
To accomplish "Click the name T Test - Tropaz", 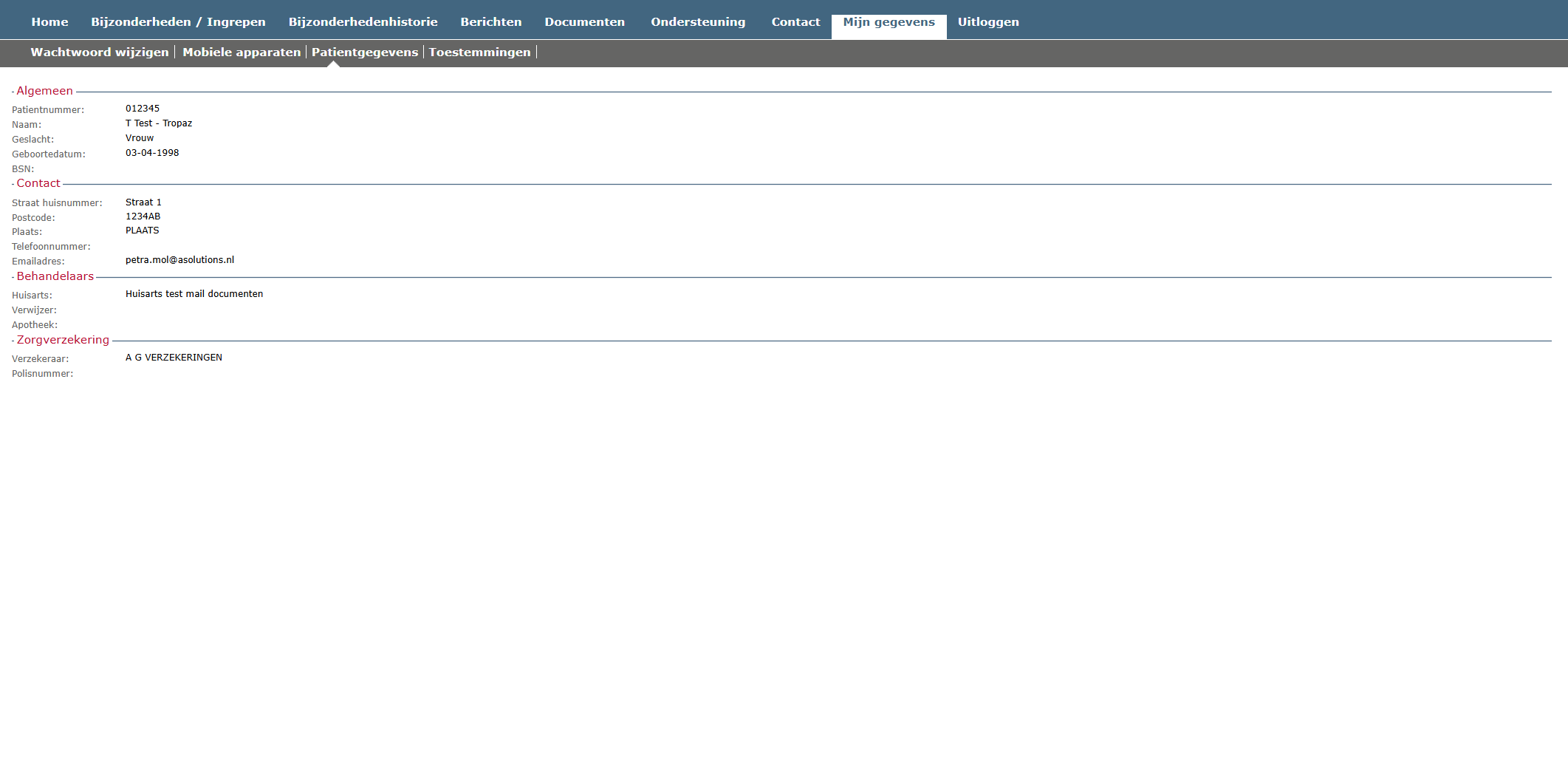I will click(159, 123).
